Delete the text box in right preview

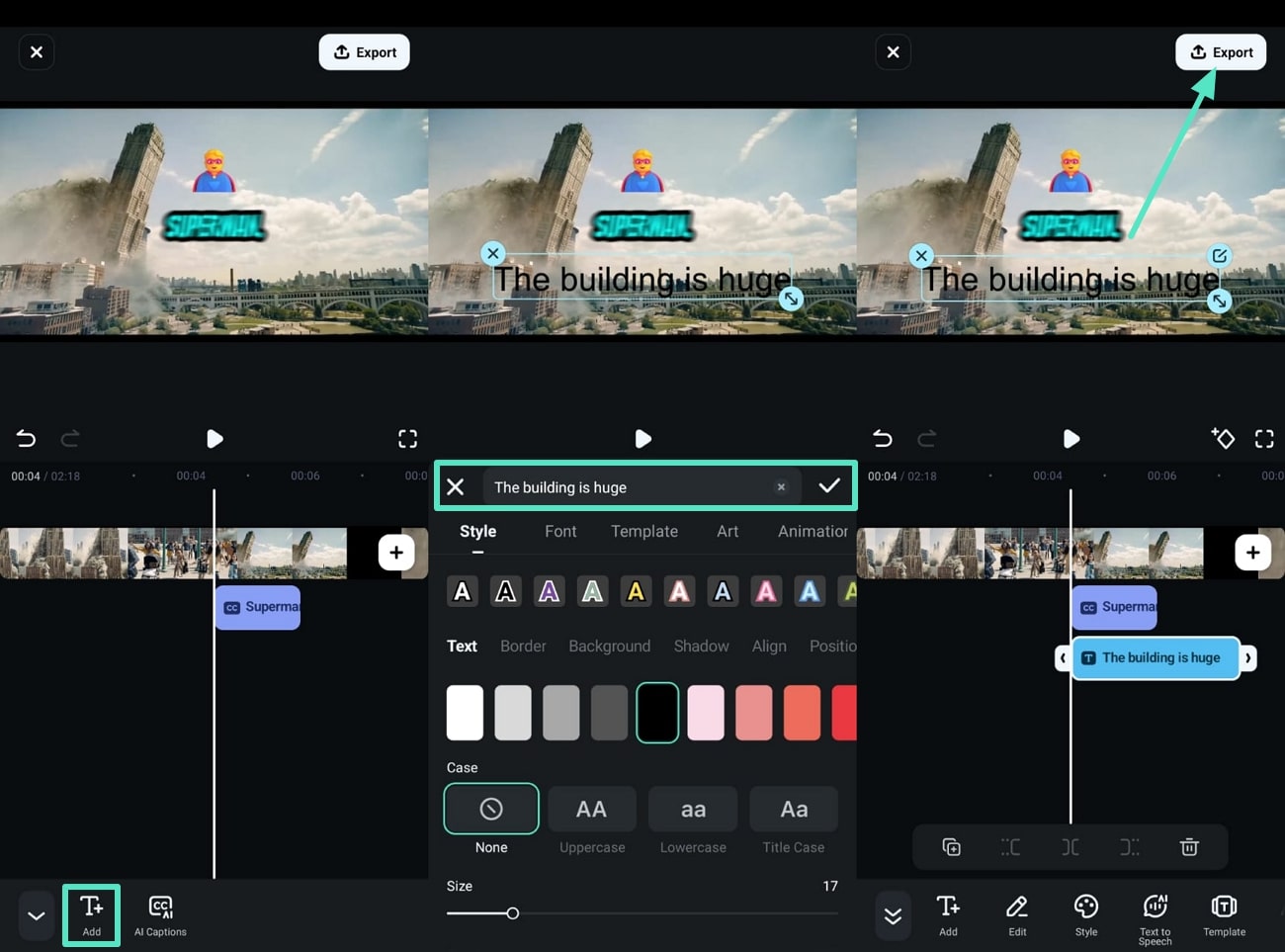pyautogui.click(x=921, y=256)
